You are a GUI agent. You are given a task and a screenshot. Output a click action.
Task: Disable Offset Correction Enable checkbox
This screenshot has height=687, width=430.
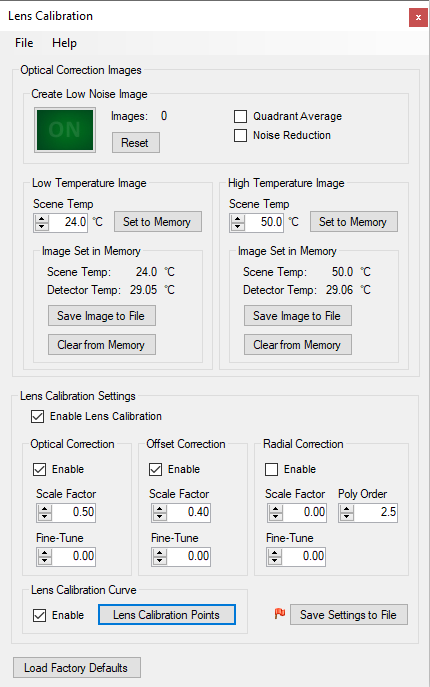click(156, 469)
